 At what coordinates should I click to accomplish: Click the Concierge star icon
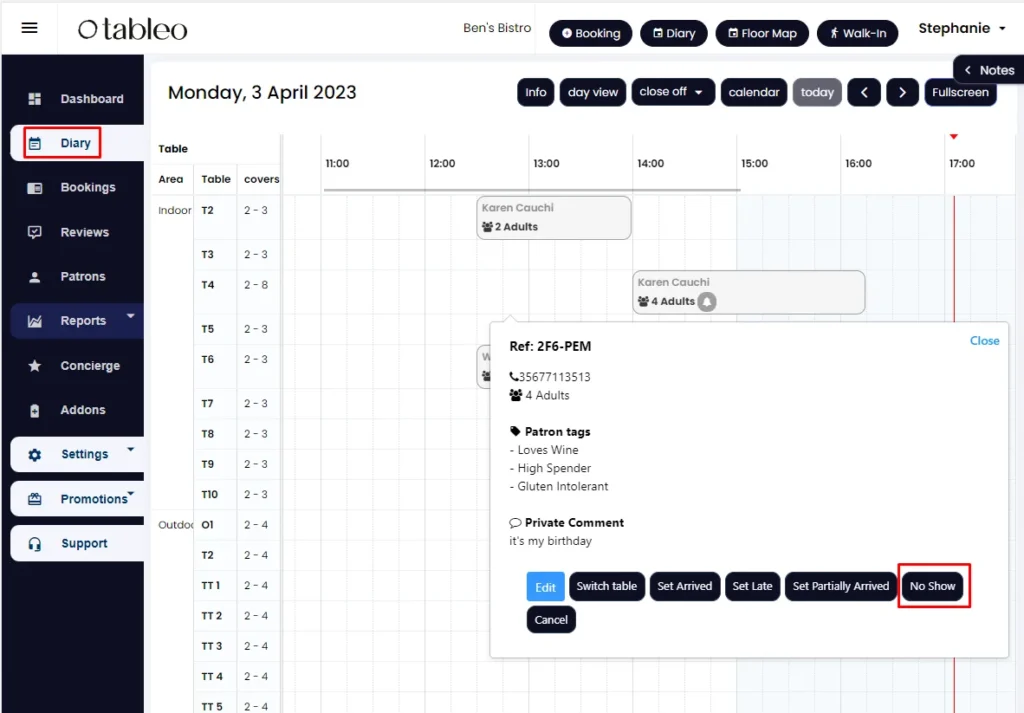(x=35, y=366)
